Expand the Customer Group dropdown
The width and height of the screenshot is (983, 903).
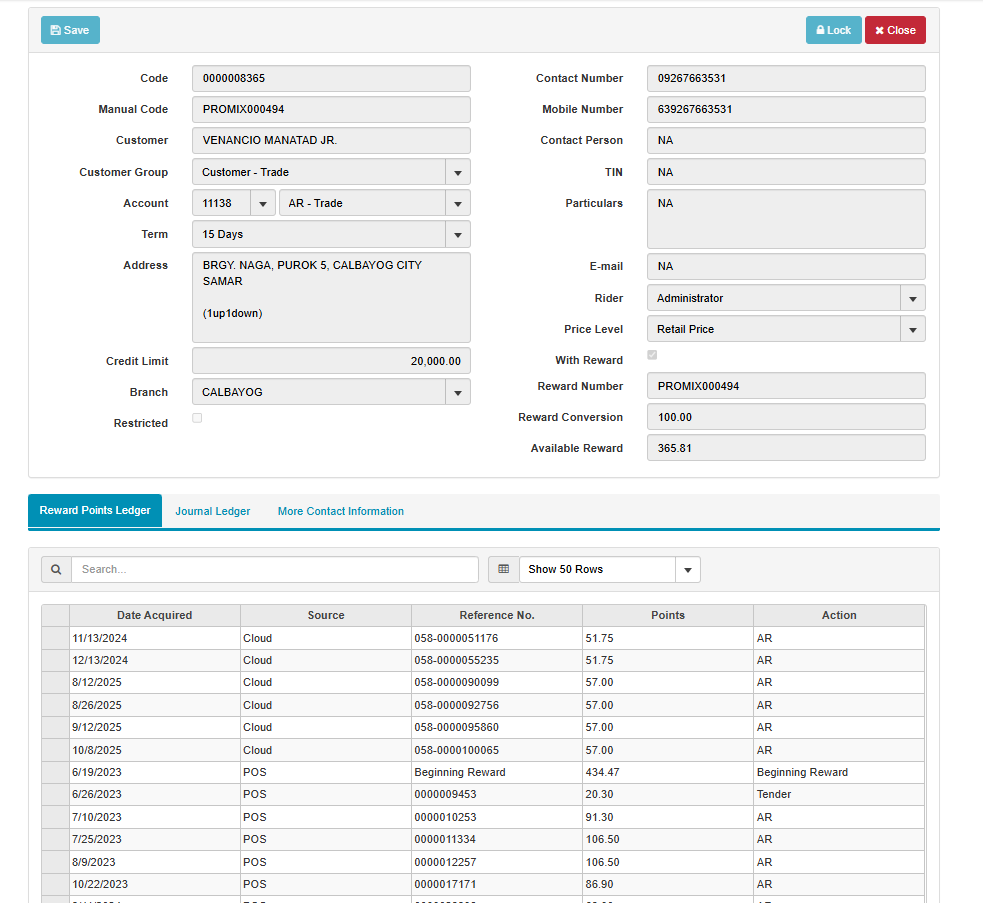click(x=457, y=172)
